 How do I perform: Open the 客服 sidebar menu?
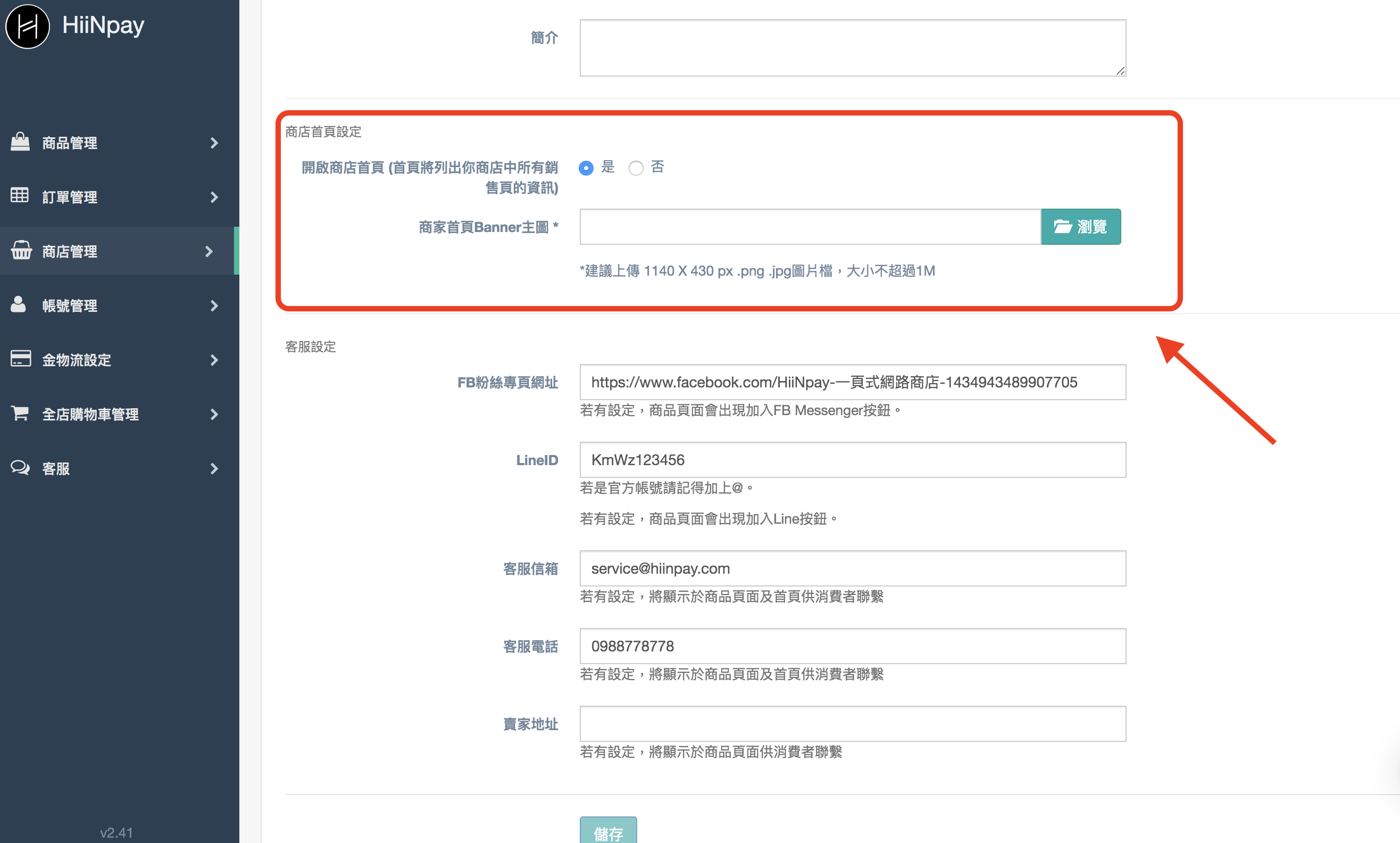(119, 469)
